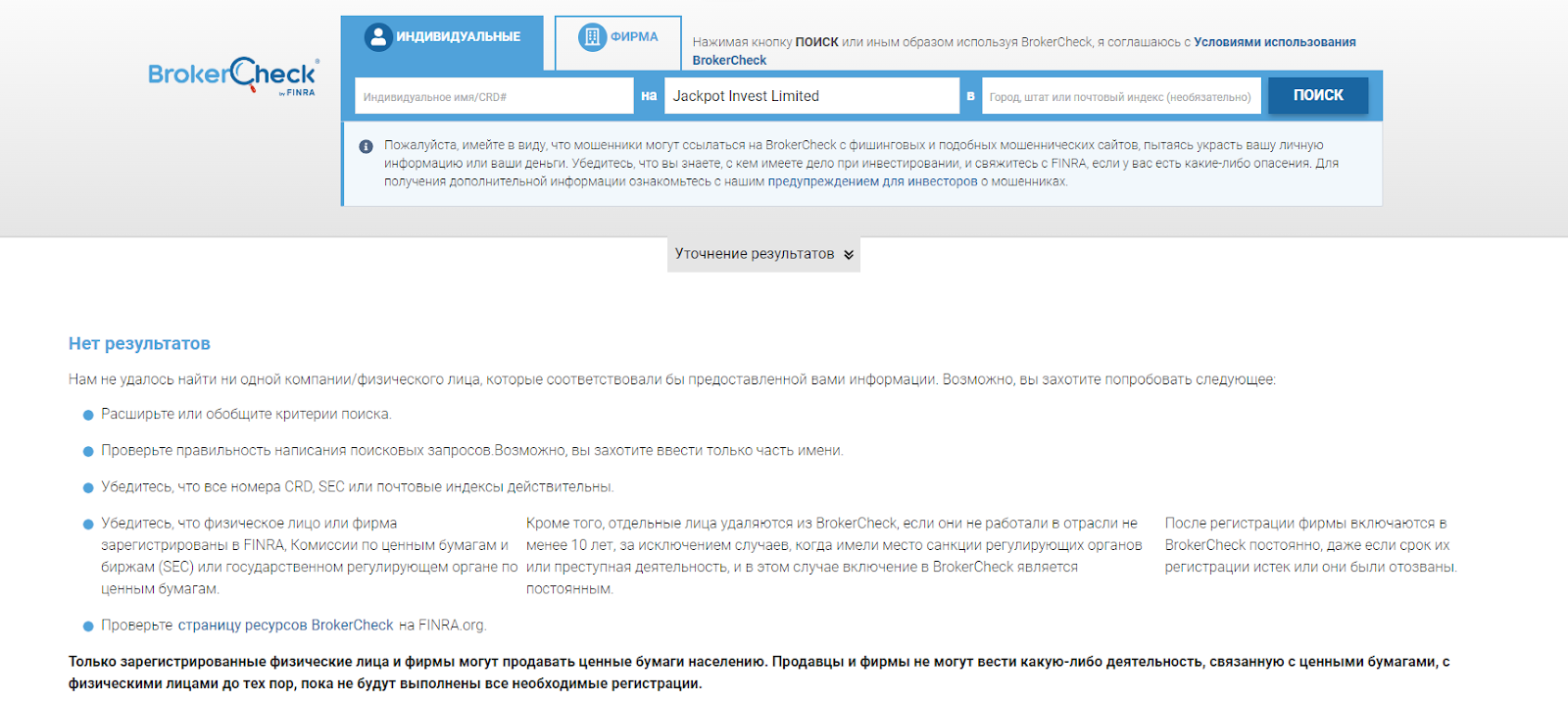Image resolution: width=1568 pixels, height=702 pixels.
Task: Click the text about номера CRD, SEC
Action: [x=358, y=487]
